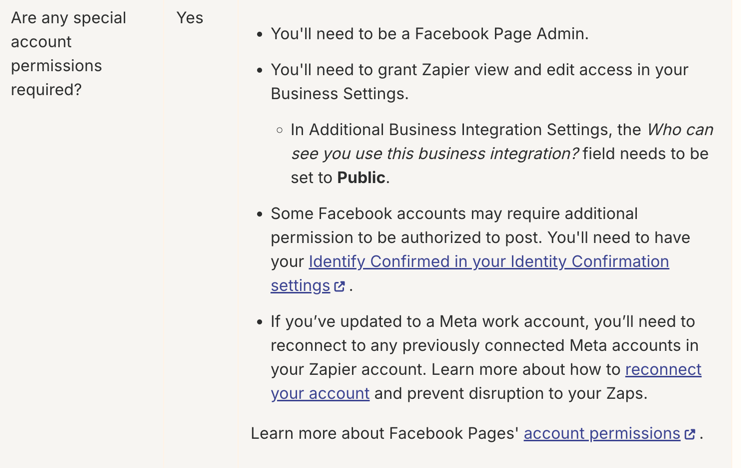
Task: Click bullet marker before Facebook Page Admin
Action: (259, 35)
